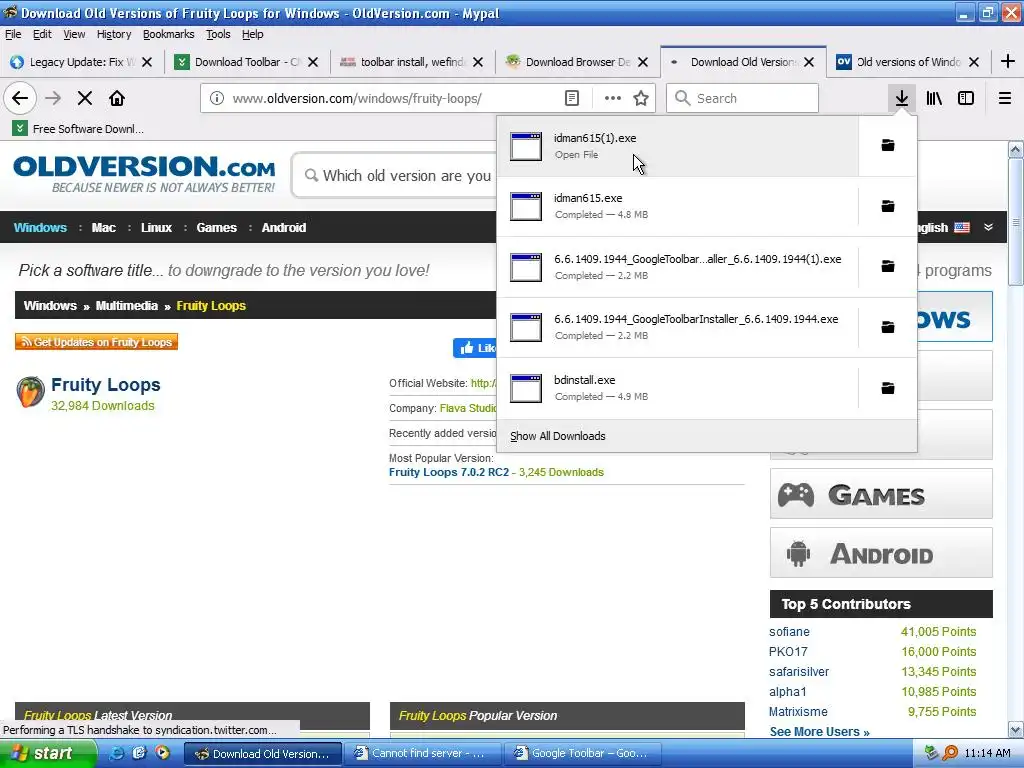The width and height of the screenshot is (1024, 768).
Task: Open containing folder for idman615(1).exe
Action: tap(888, 146)
